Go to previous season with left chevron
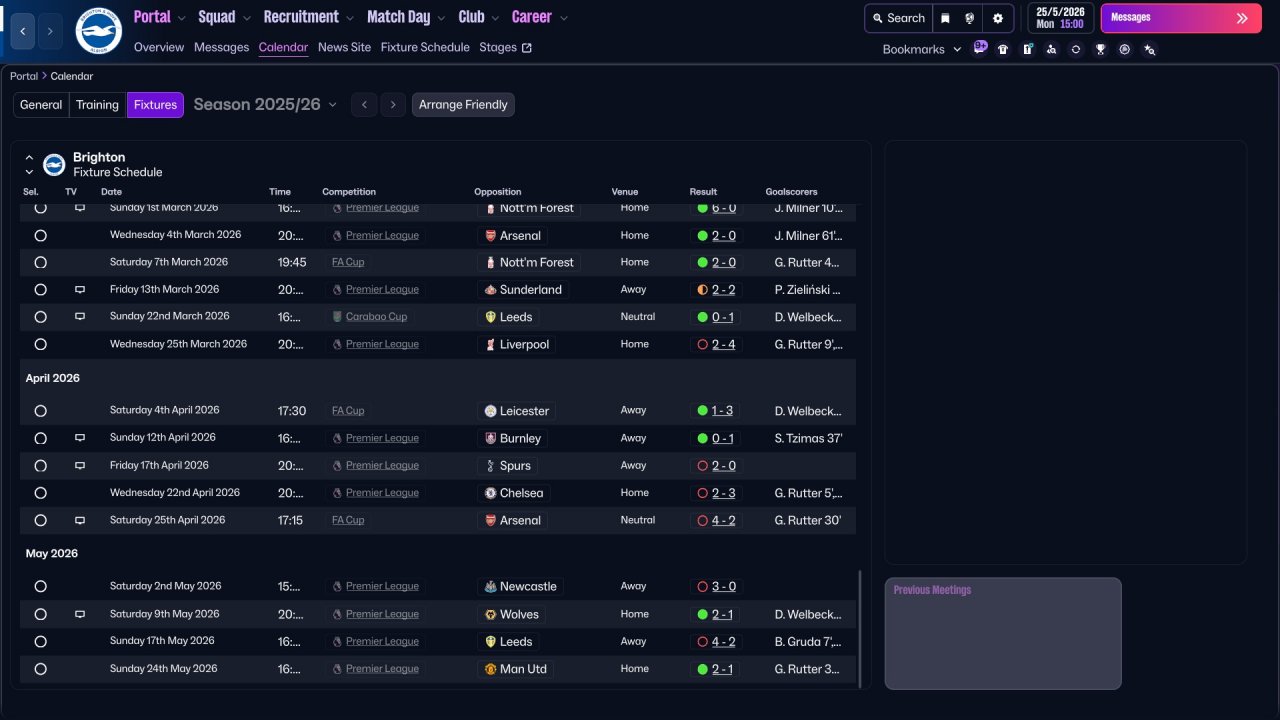Image resolution: width=1280 pixels, height=720 pixels. click(364, 105)
